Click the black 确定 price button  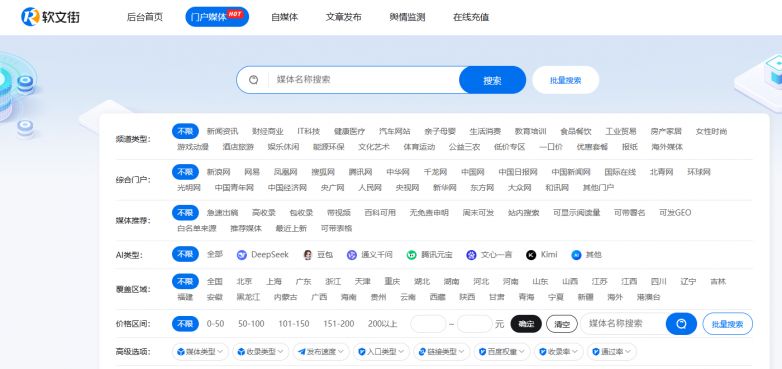(526, 324)
